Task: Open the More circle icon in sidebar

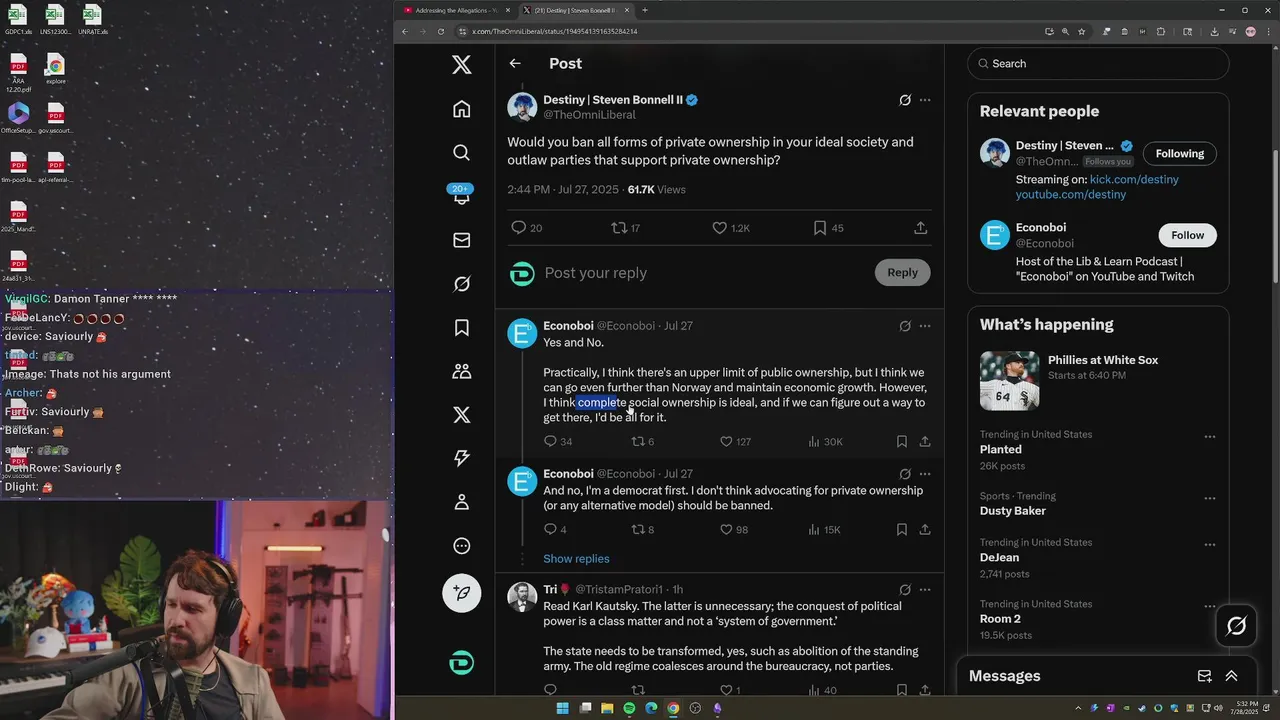Action: click(x=461, y=546)
